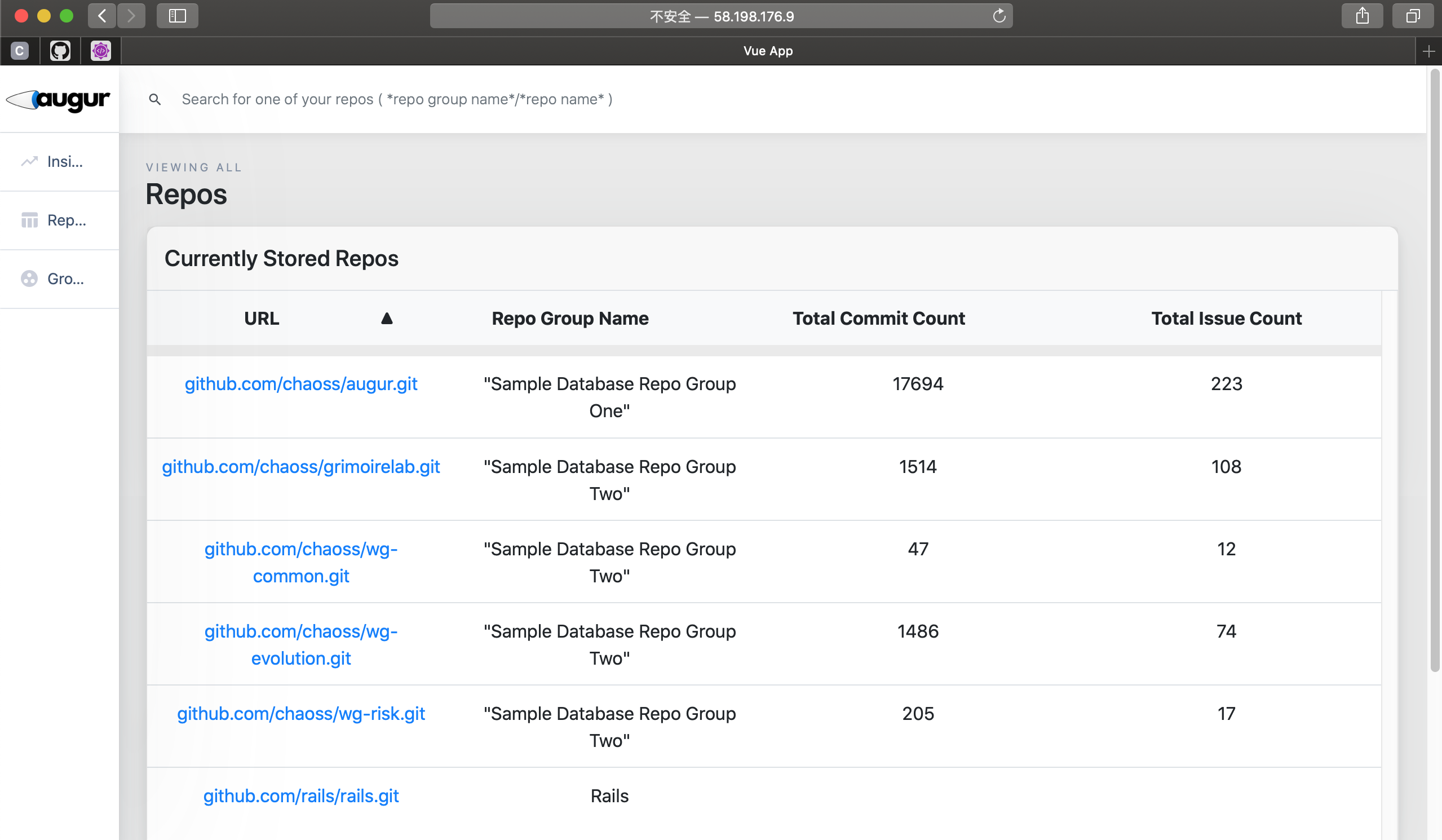1442x840 pixels.
Task: Toggle the Safari sidebar button
Action: click(178, 16)
